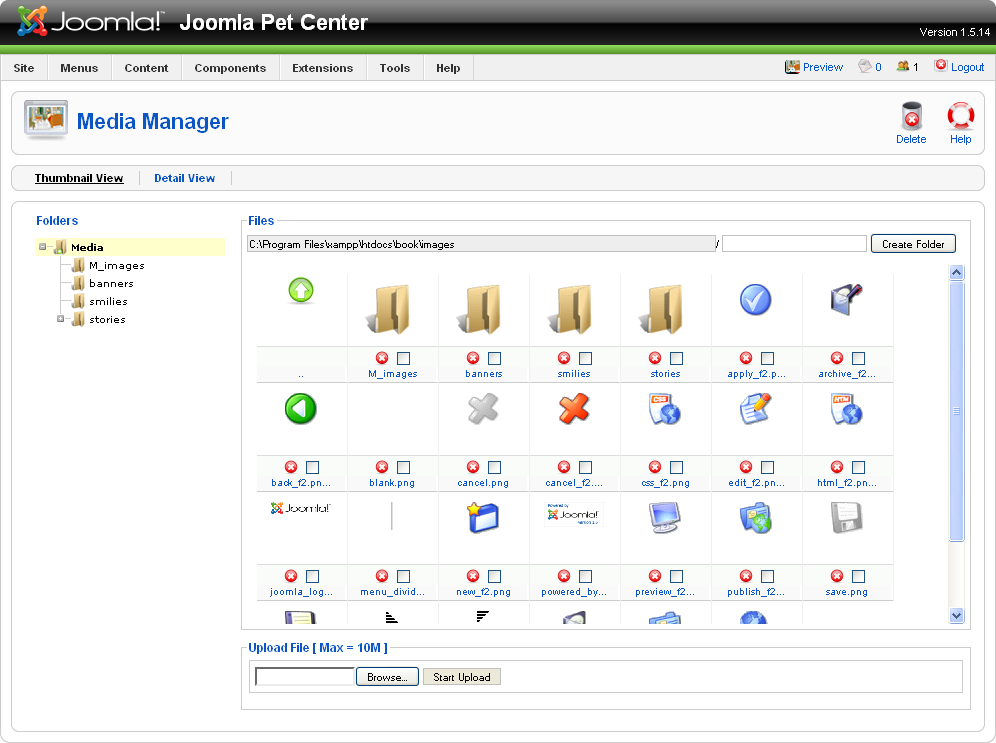Click the publish_f2 image thumbnail
The image size is (996, 743).
click(755, 517)
